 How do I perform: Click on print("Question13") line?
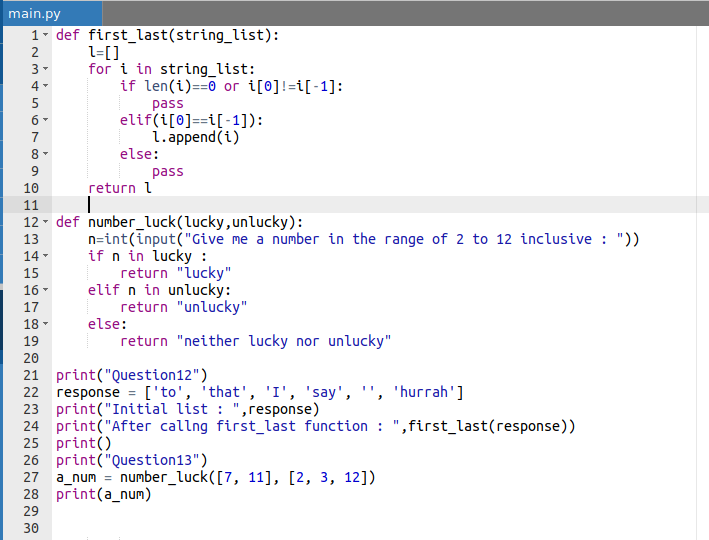(132, 460)
